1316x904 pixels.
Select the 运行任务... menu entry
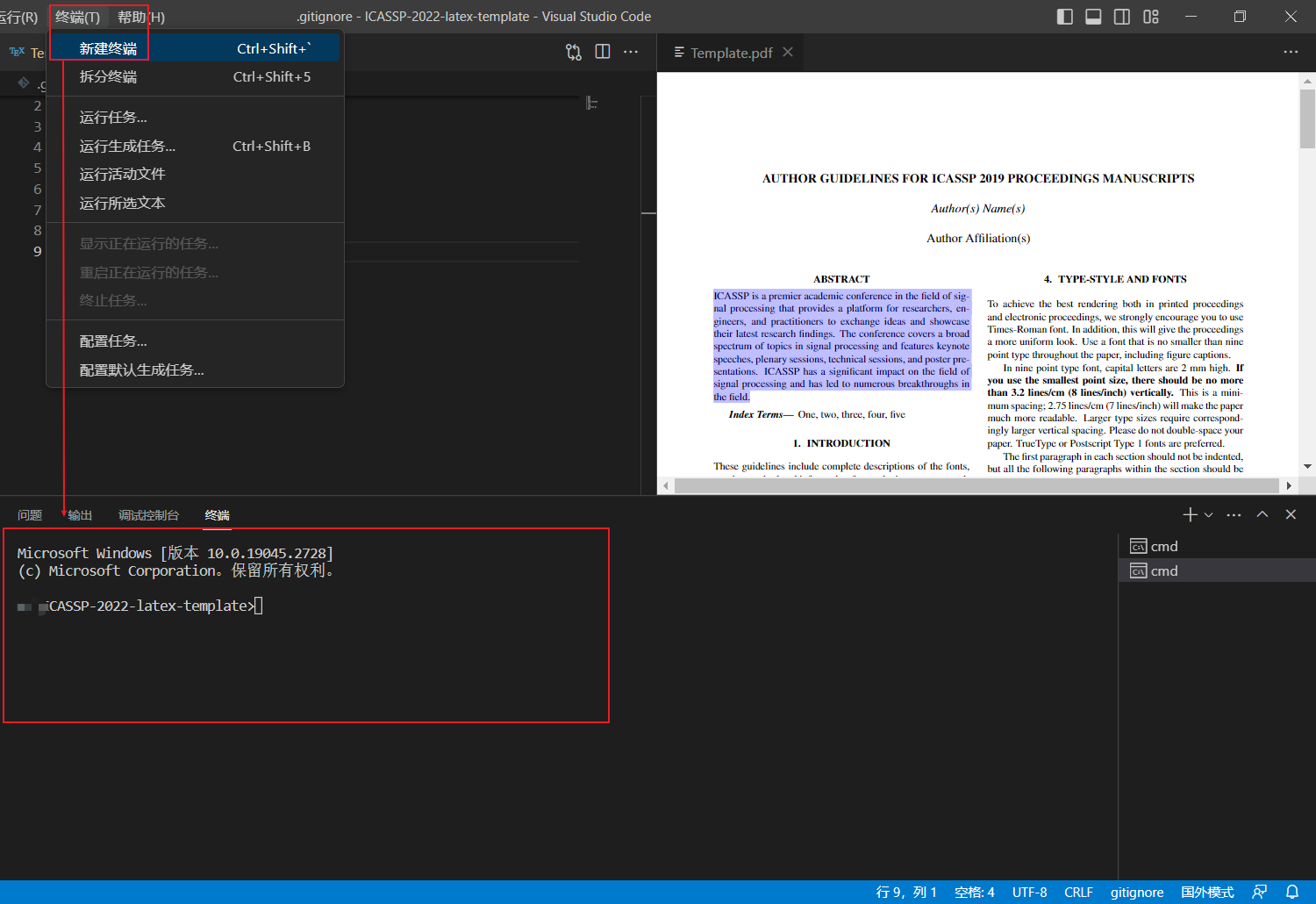(195, 117)
